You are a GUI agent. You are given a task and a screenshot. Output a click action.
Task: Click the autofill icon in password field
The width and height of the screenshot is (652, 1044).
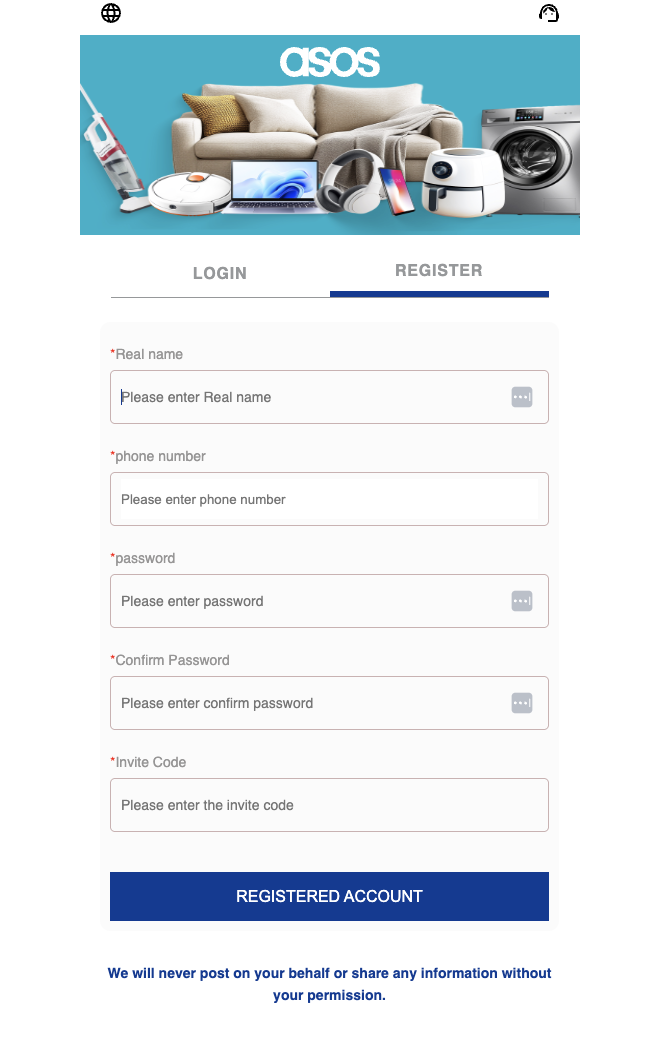[x=521, y=601]
